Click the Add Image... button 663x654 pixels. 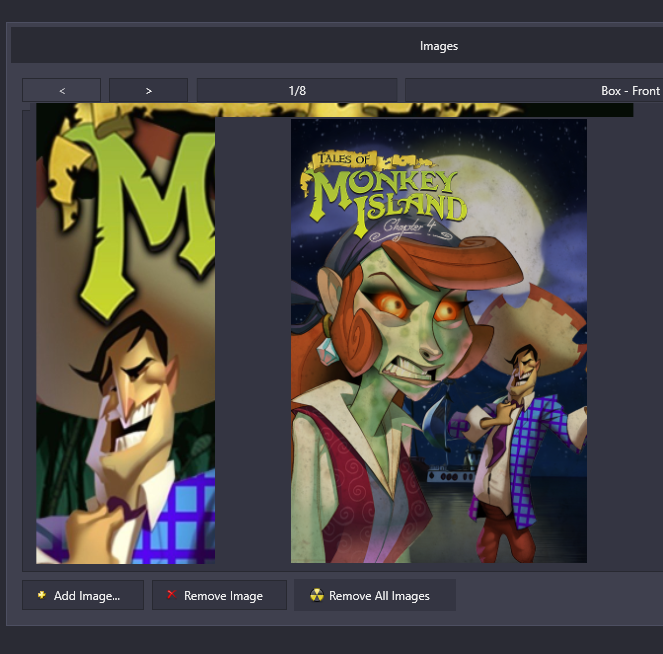click(x=83, y=595)
